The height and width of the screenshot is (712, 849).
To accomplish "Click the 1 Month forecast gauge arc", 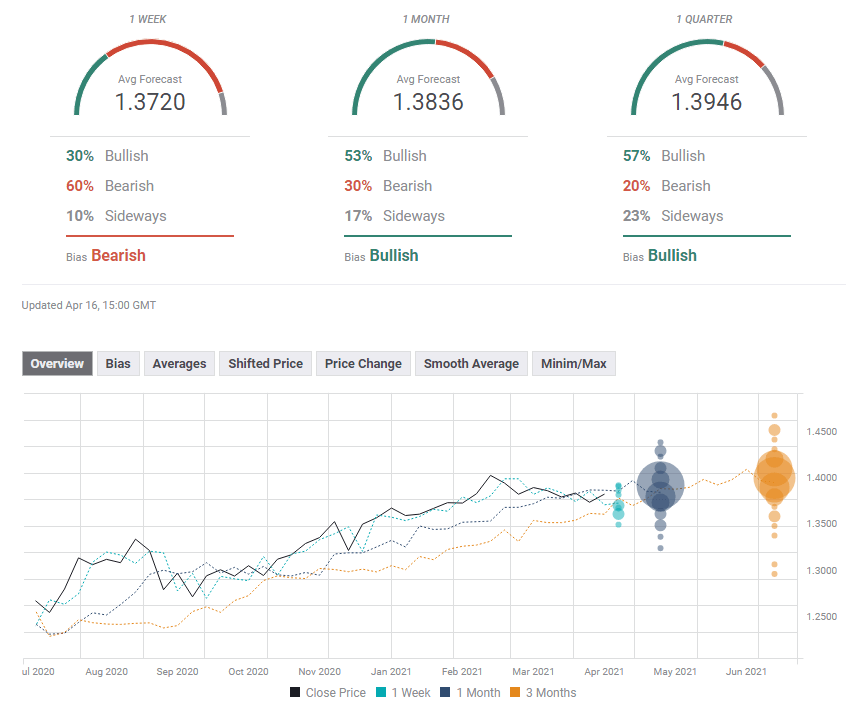I will [x=428, y=46].
